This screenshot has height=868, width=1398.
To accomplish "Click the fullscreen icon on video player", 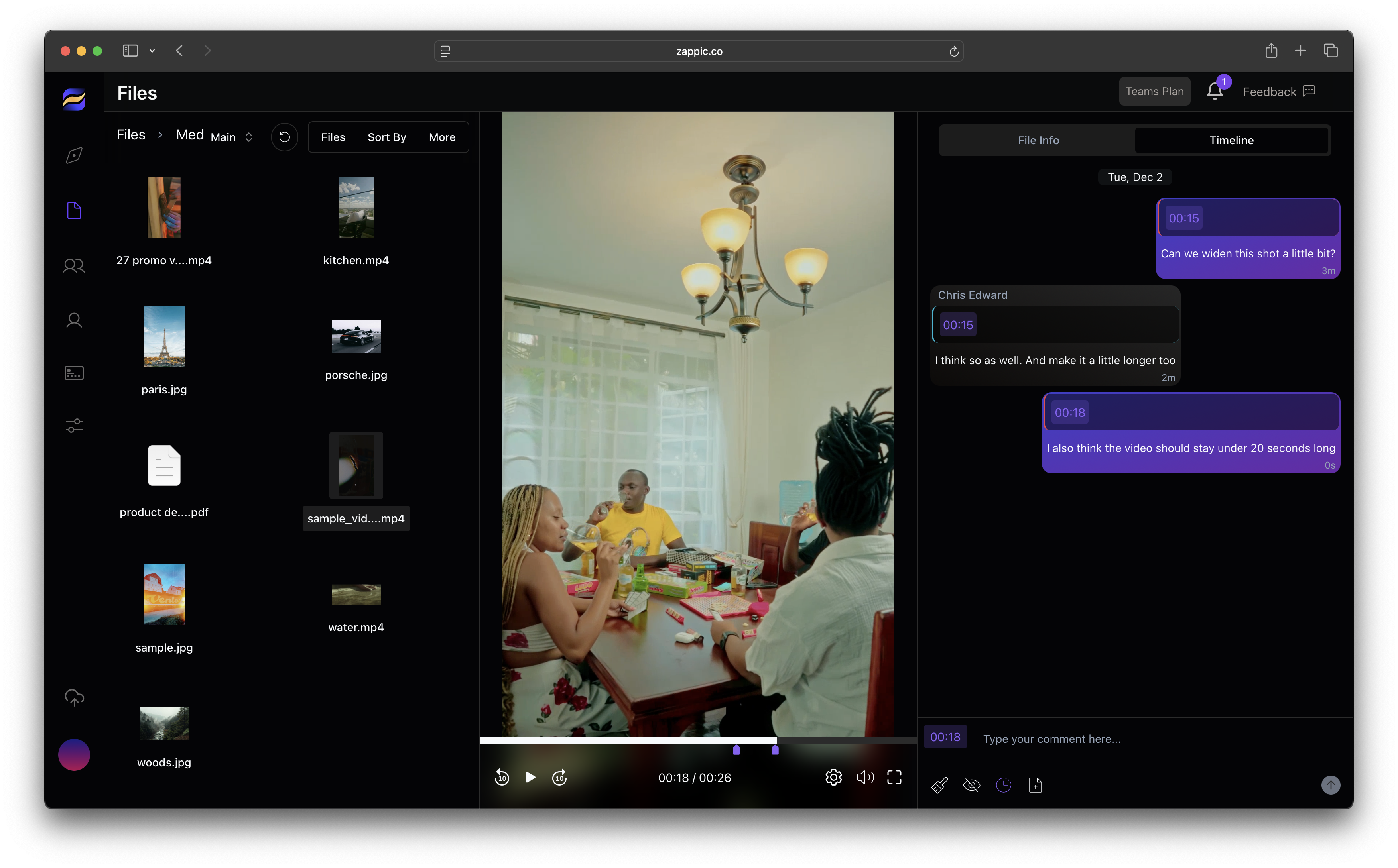I will [894, 777].
